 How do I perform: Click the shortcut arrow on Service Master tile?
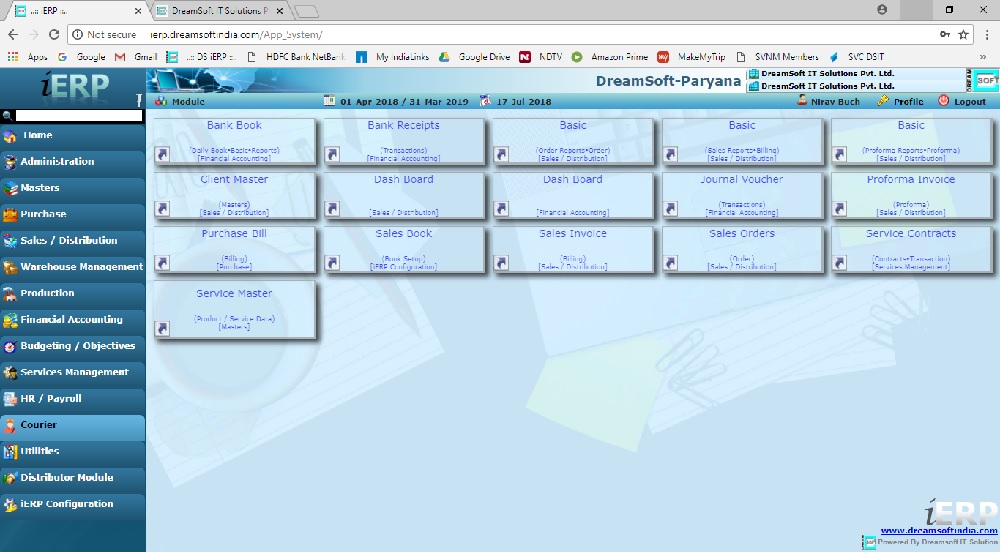click(163, 328)
